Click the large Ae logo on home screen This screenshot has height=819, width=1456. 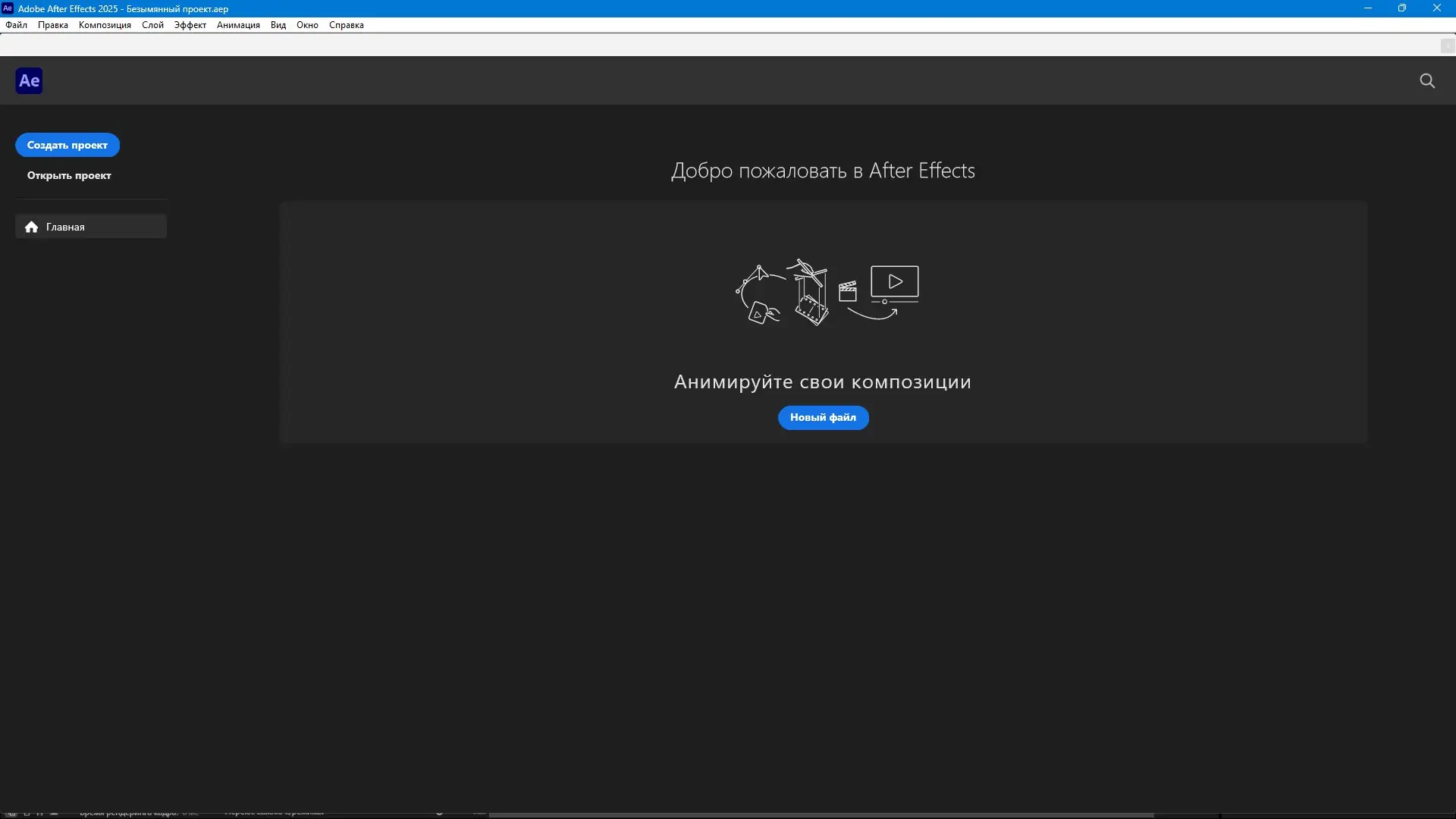coord(29,80)
